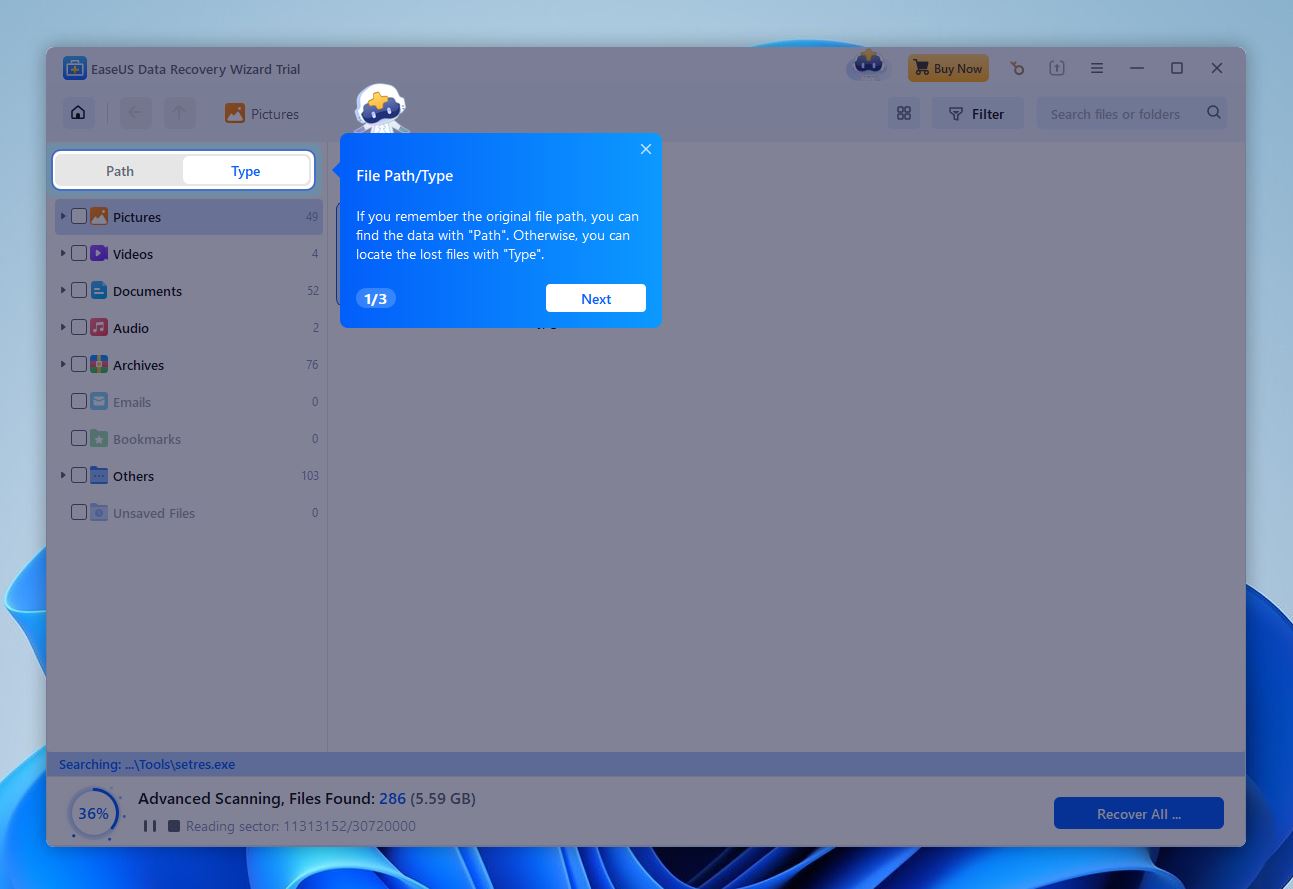Open the grid view layout icon
Image resolution: width=1293 pixels, height=889 pixels.
click(x=903, y=113)
